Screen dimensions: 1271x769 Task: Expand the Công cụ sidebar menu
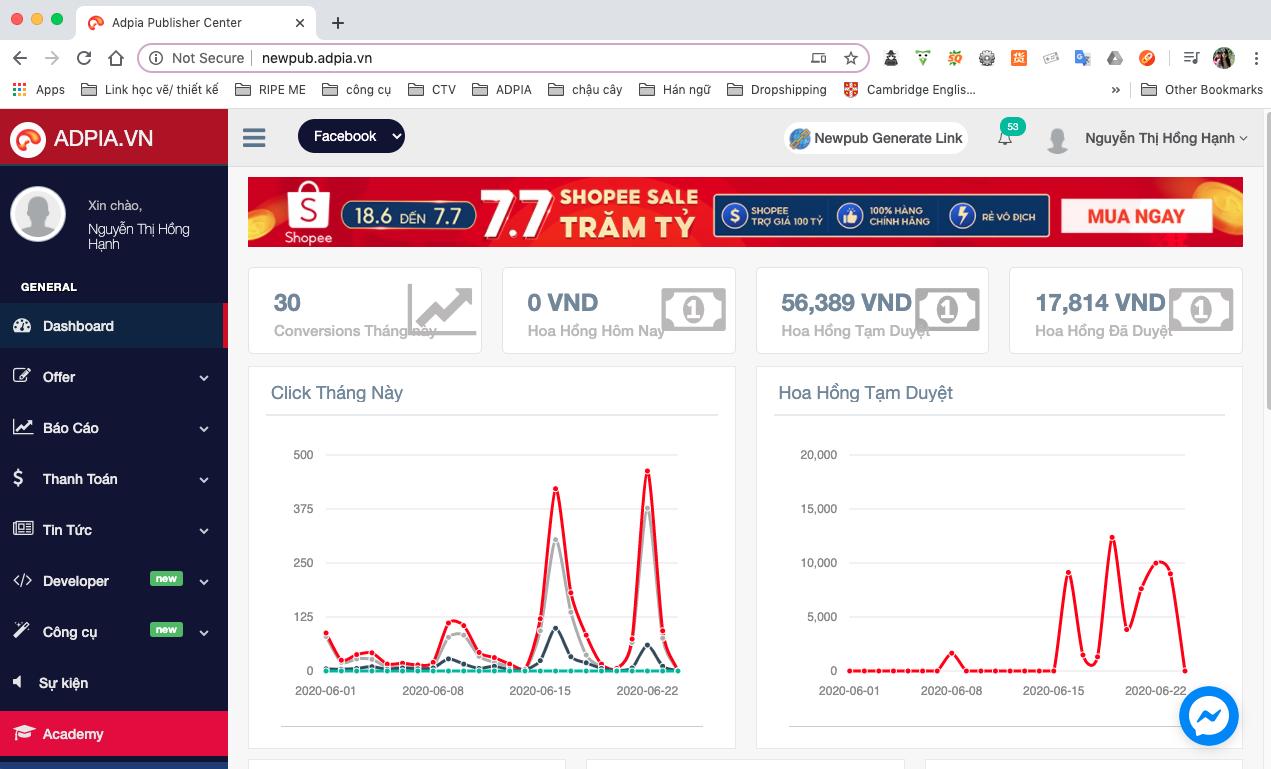(113, 632)
